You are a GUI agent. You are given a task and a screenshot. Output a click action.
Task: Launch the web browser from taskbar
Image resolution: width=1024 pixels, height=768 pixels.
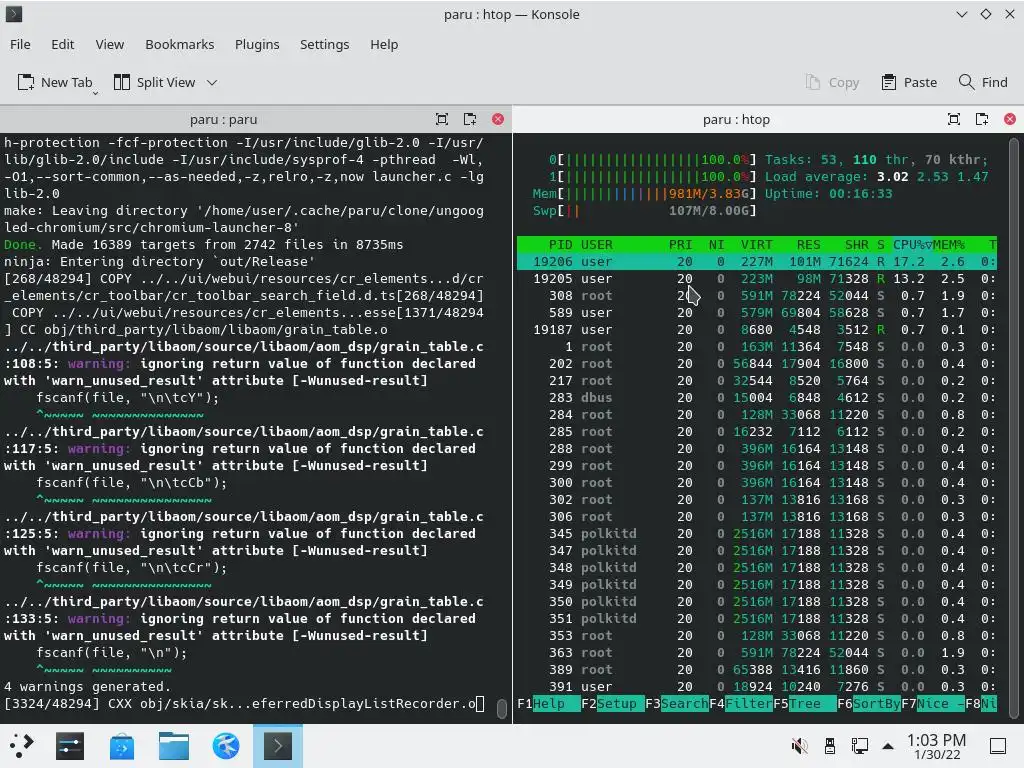(226, 746)
